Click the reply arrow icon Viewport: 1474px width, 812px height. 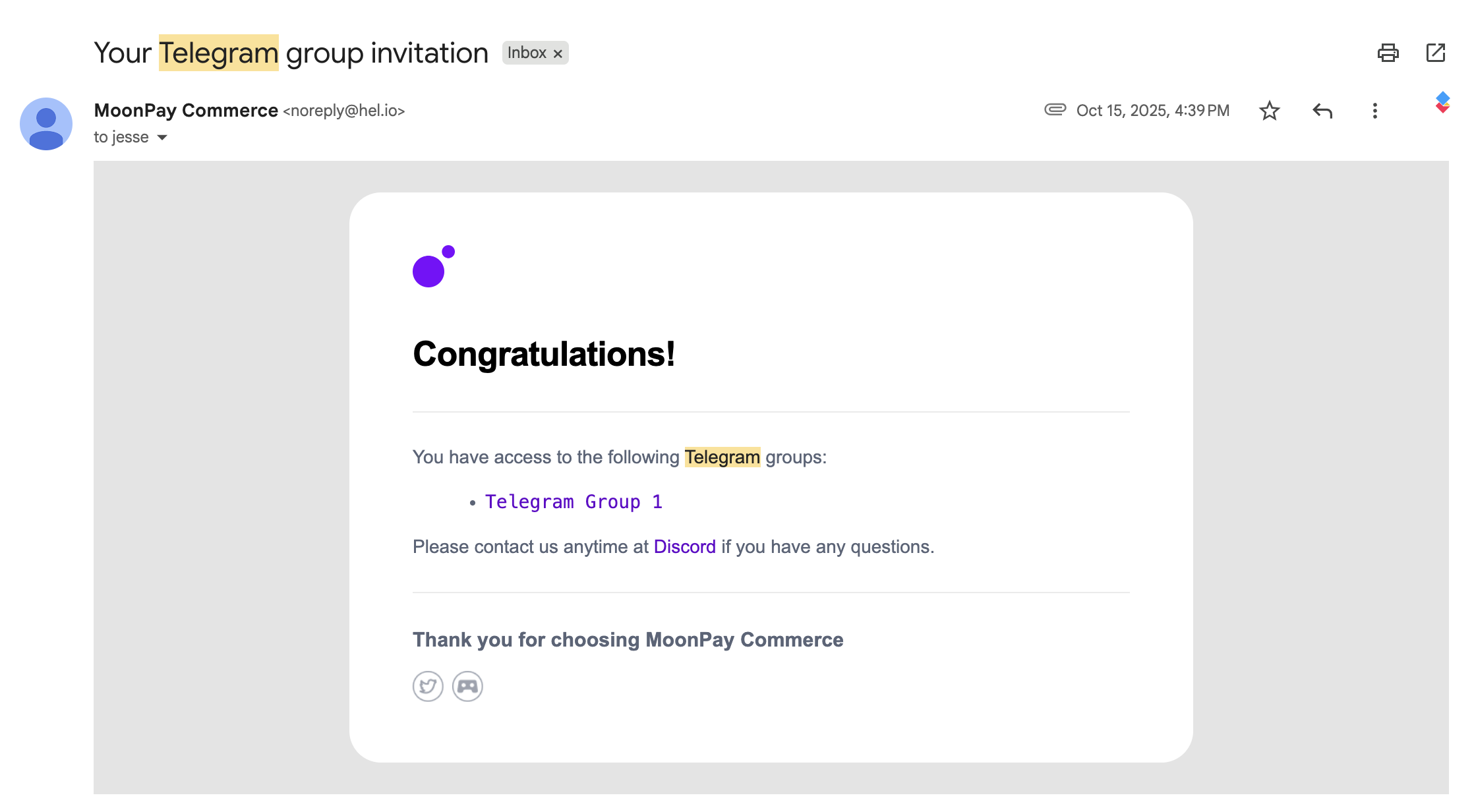coord(1322,111)
